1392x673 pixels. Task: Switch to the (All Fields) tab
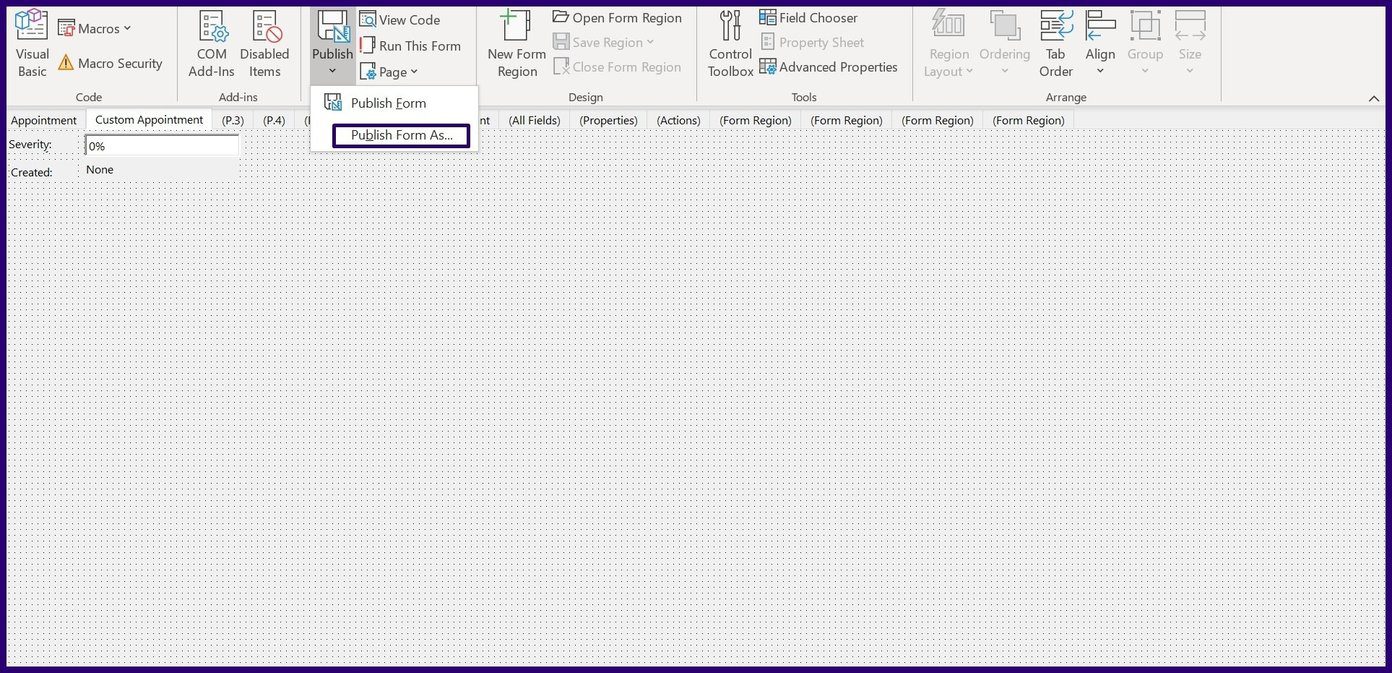point(534,120)
